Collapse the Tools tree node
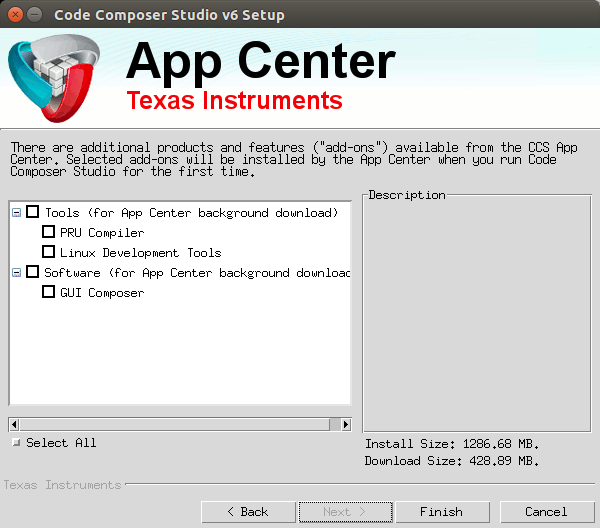Viewport: 600px width, 528px height. [x=16, y=213]
